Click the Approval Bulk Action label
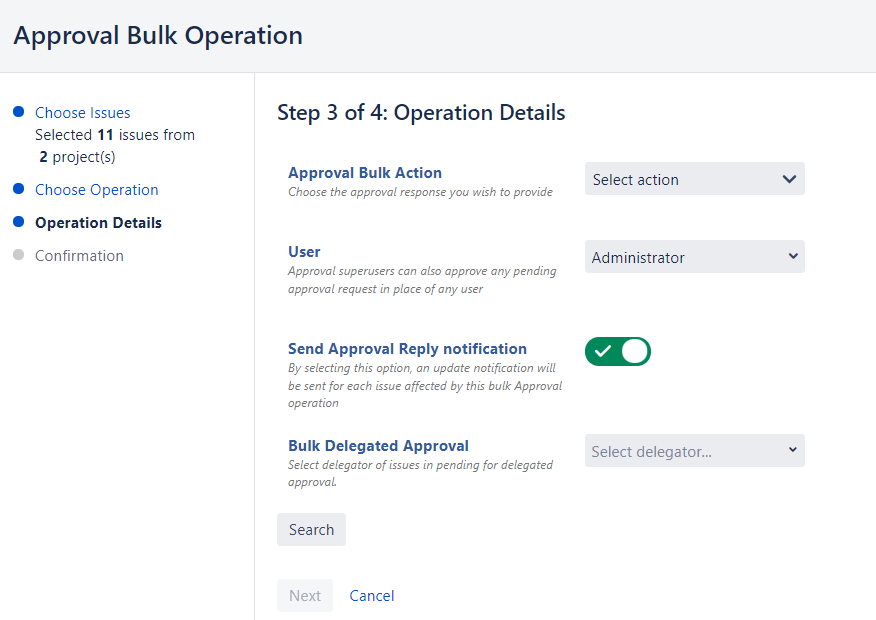Image resolution: width=876 pixels, height=620 pixels. pyautogui.click(x=365, y=173)
